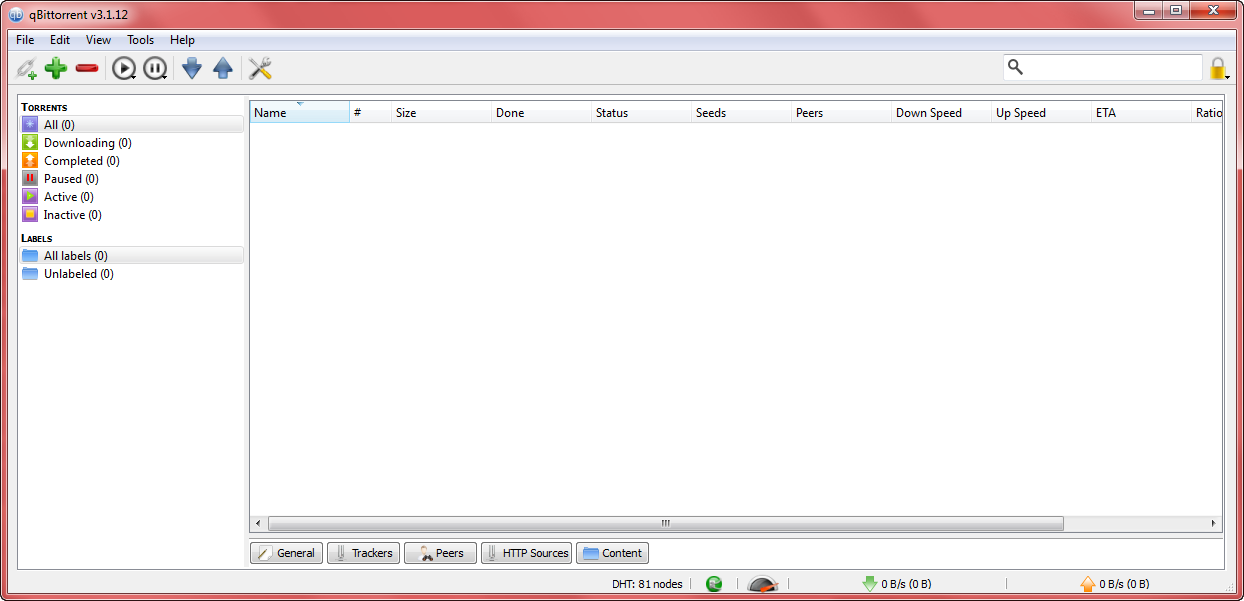Toggle alternative speed limits speedometer icon
Screen dimensions: 1244x601
[762, 584]
